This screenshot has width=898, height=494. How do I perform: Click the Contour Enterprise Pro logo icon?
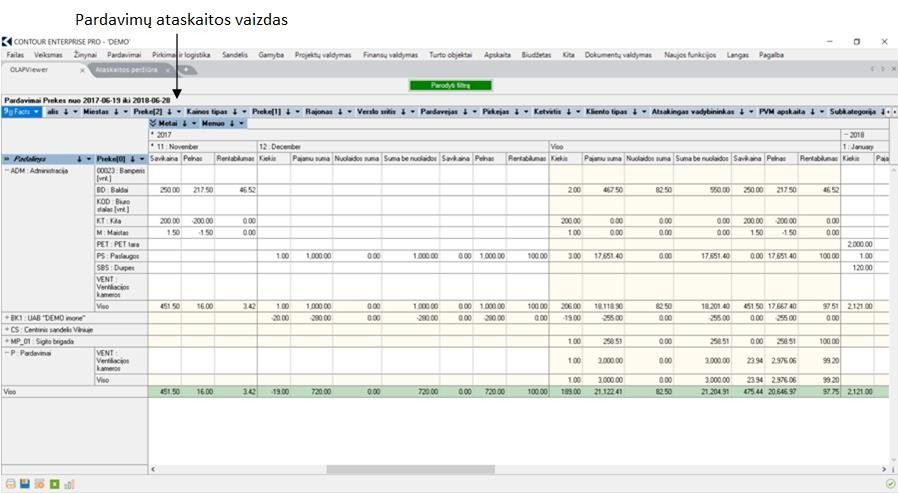[x=7, y=42]
